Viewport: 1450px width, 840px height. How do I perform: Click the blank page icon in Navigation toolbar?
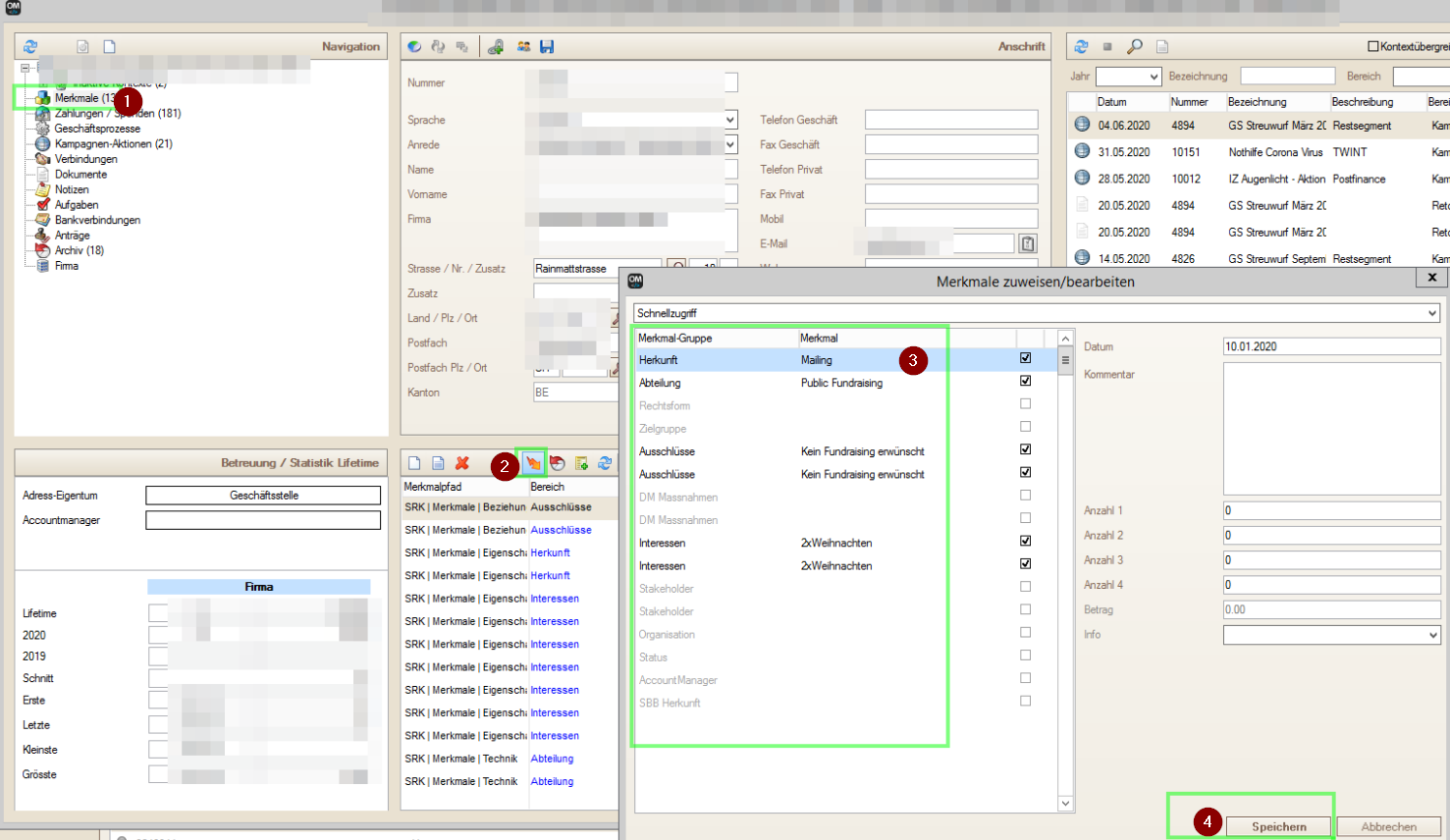pyautogui.click(x=110, y=46)
